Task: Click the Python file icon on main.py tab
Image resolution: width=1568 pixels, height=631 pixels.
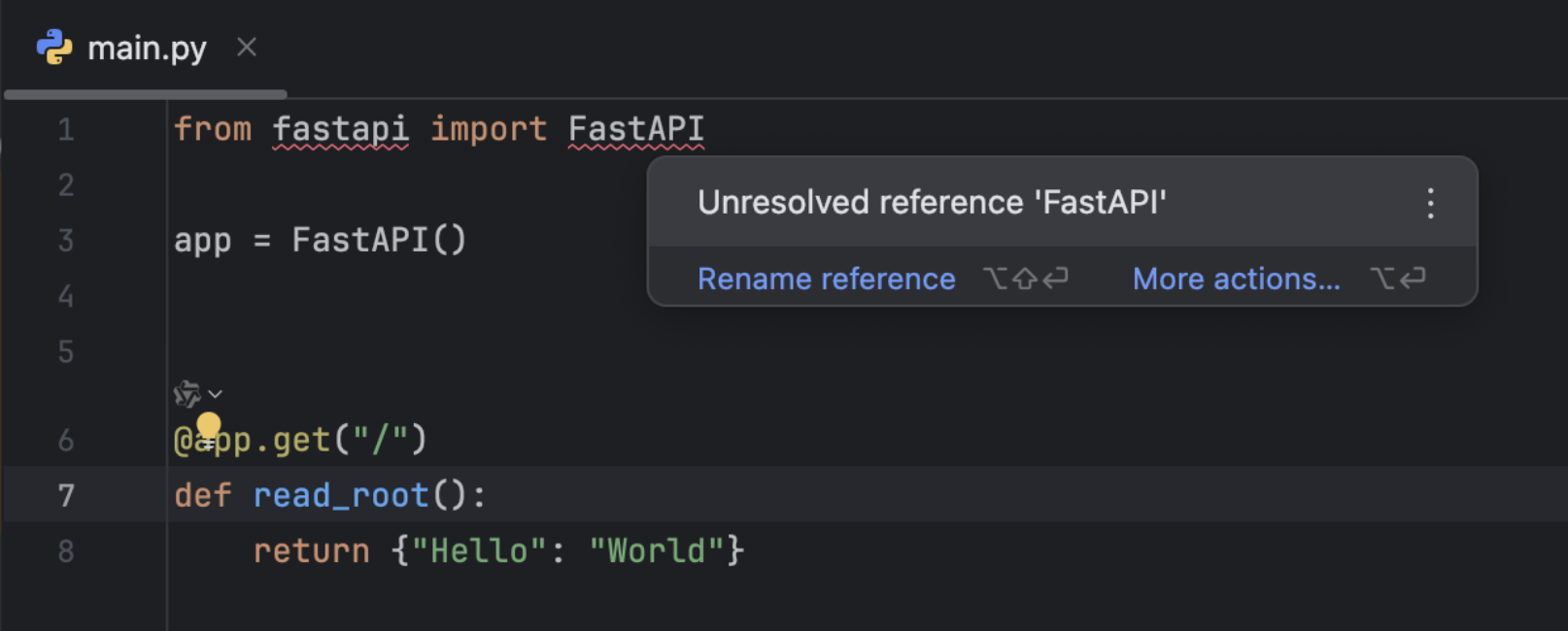Action: pos(54,47)
